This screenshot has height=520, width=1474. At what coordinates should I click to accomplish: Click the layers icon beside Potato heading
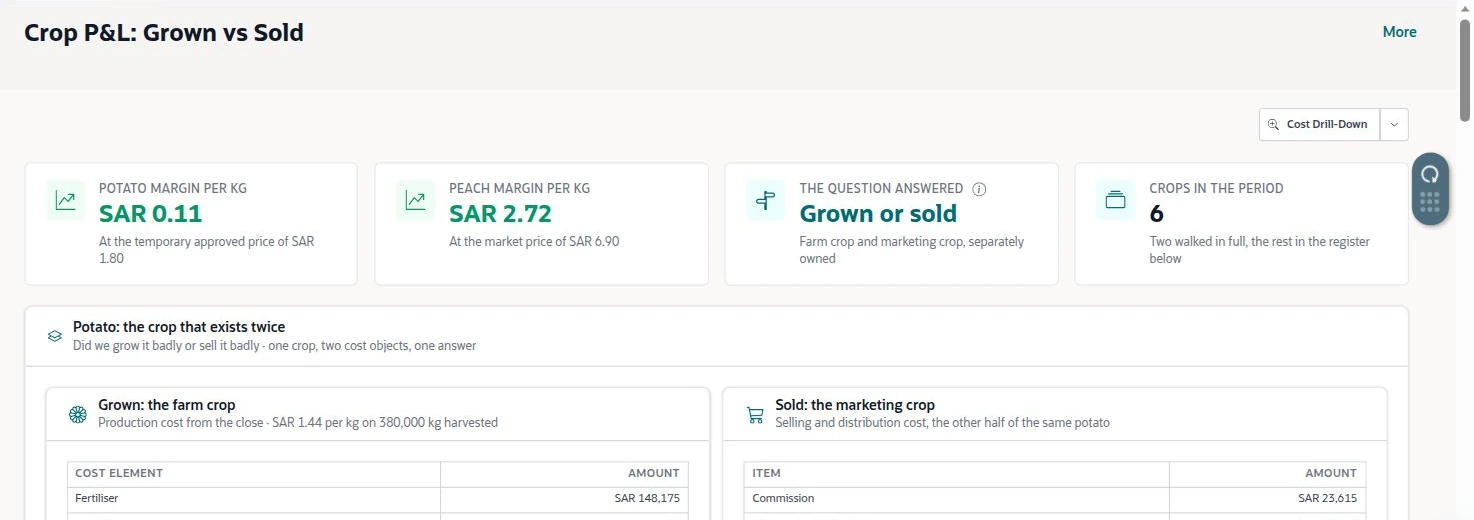[x=55, y=336]
